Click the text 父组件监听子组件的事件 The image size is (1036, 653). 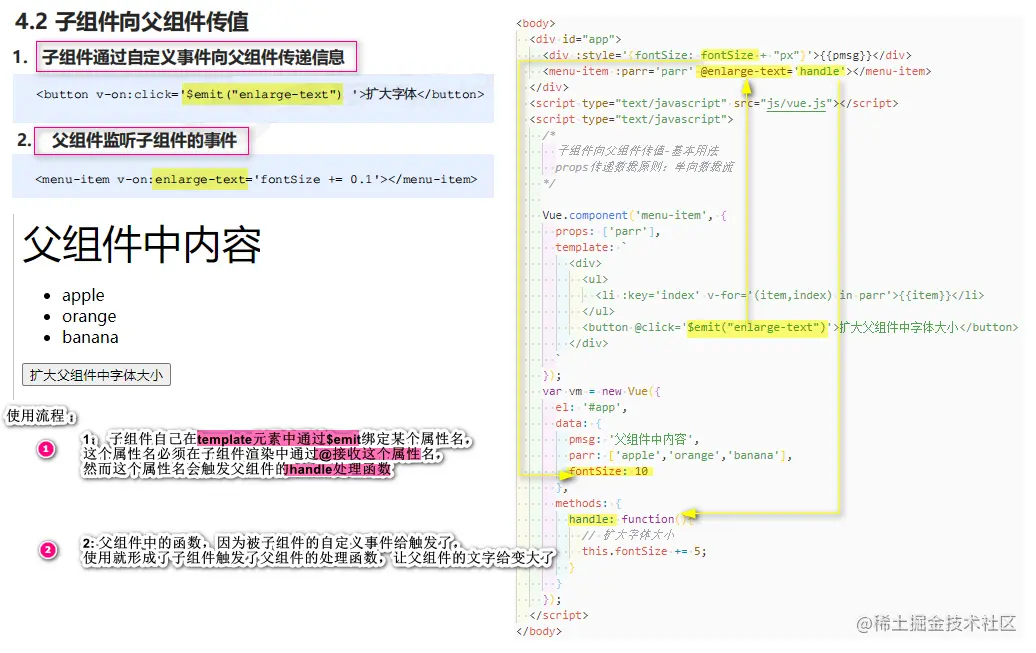(144, 140)
